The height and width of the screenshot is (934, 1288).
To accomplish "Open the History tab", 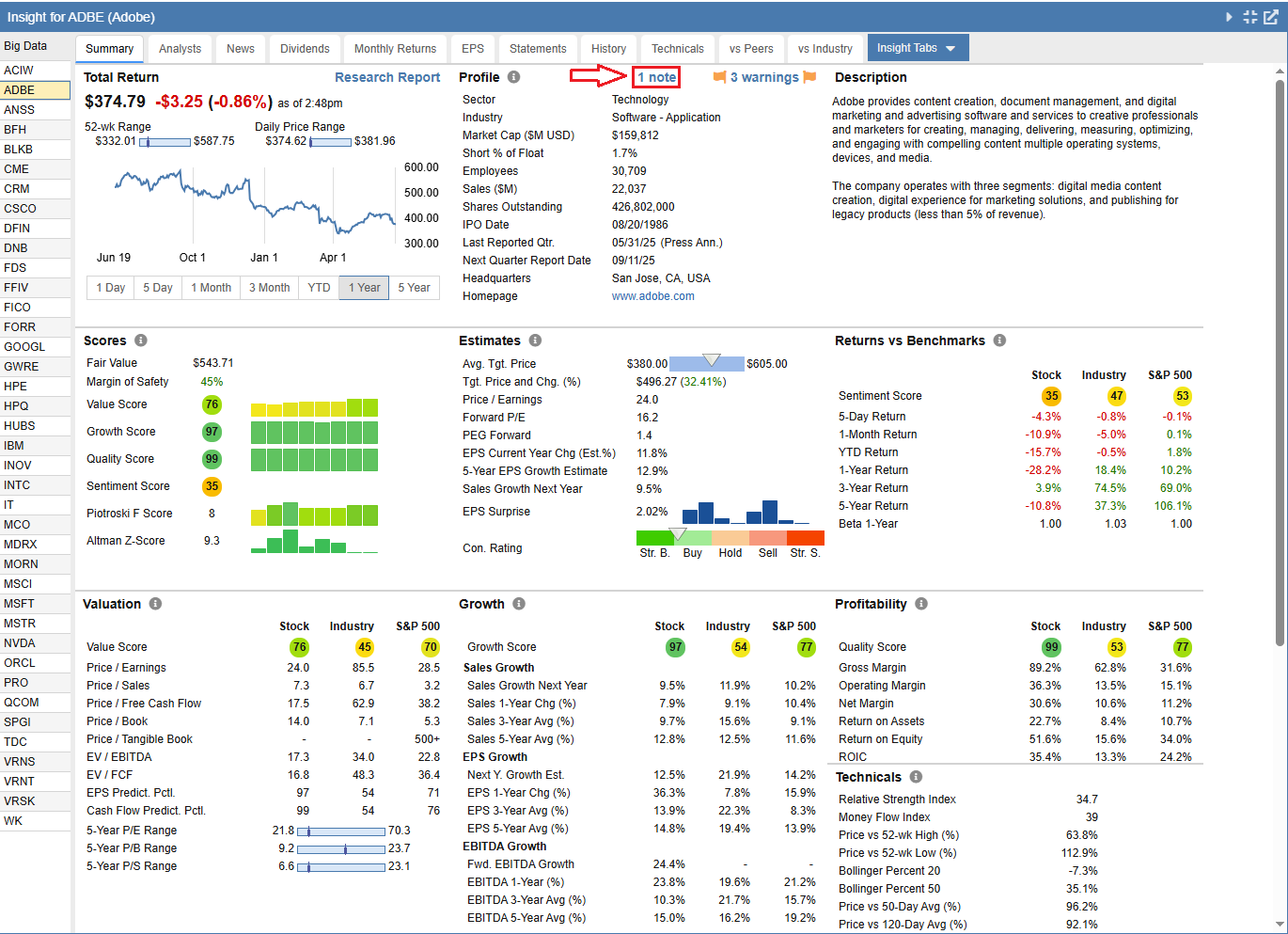I will click(608, 49).
